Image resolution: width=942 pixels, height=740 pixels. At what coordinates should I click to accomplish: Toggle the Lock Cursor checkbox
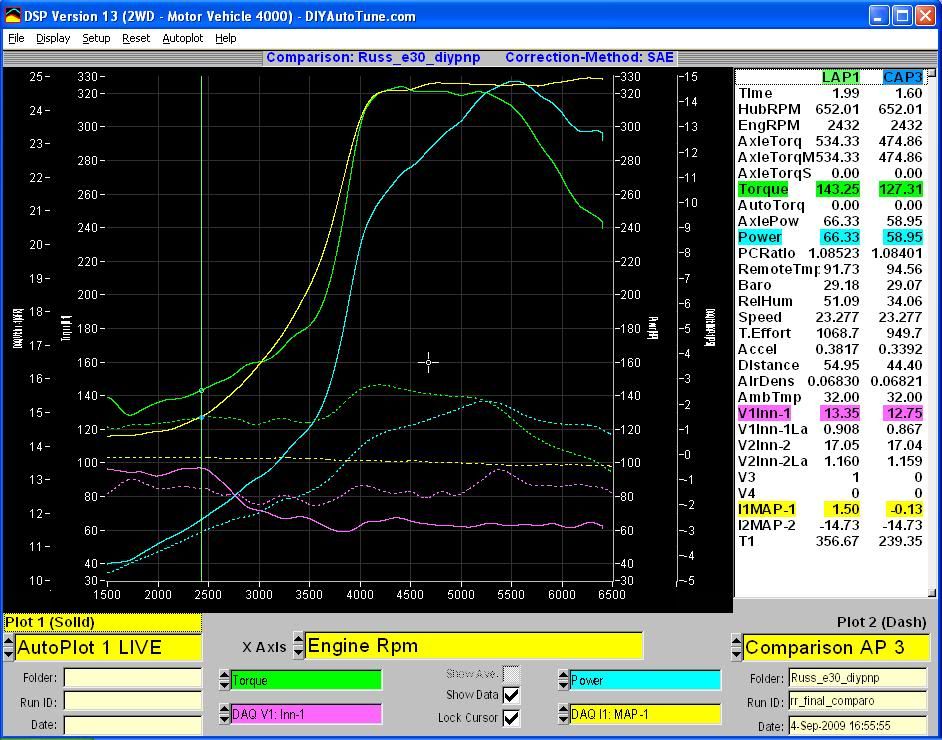pyautogui.click(x=511, y=718)
